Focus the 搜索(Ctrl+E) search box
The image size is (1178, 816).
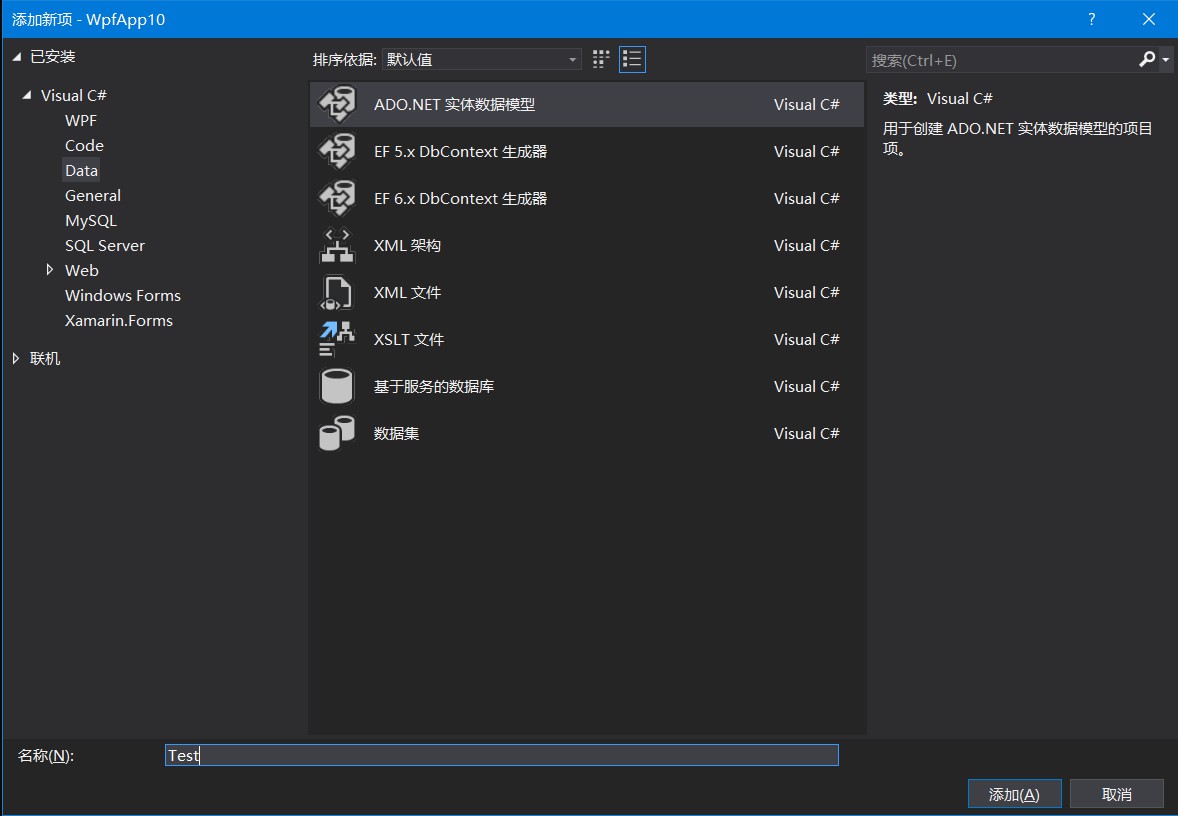point(1002,60)
